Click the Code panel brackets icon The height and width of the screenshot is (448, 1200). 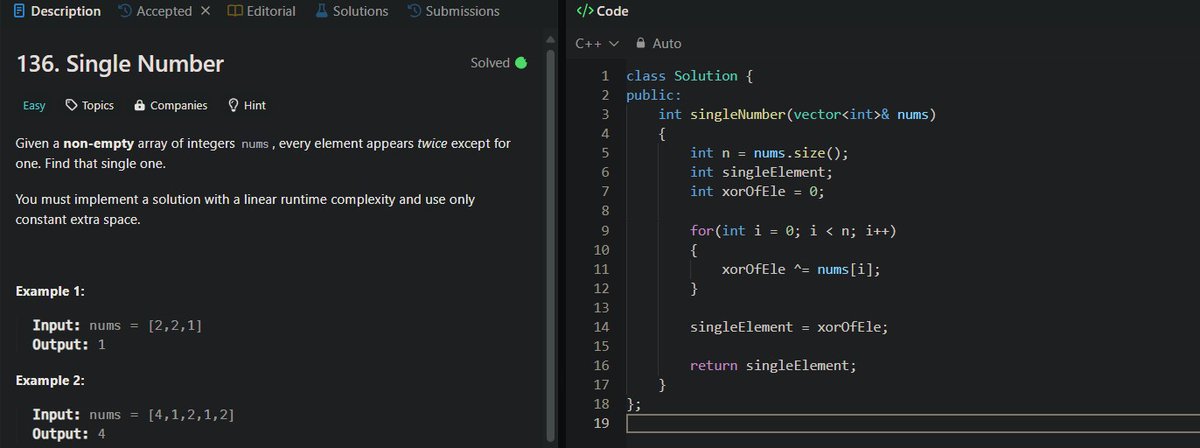[x=586, y=11]
